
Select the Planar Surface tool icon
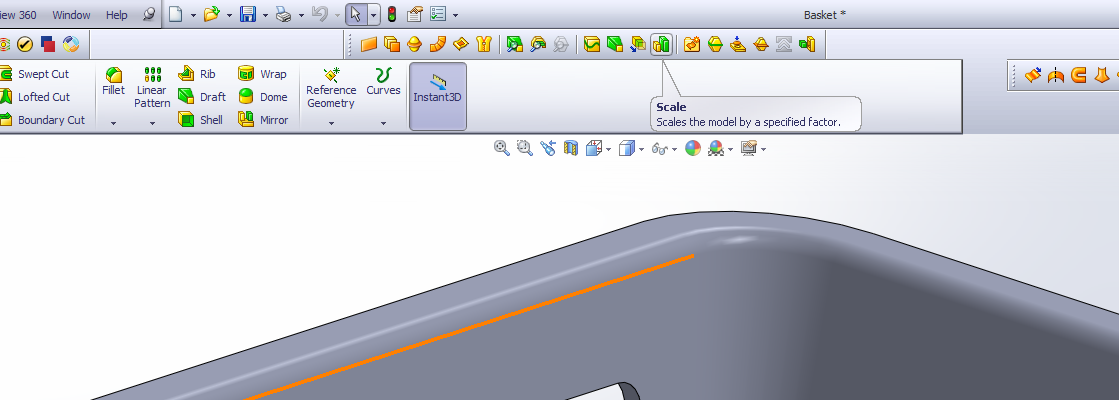click(x=368, y=45)
